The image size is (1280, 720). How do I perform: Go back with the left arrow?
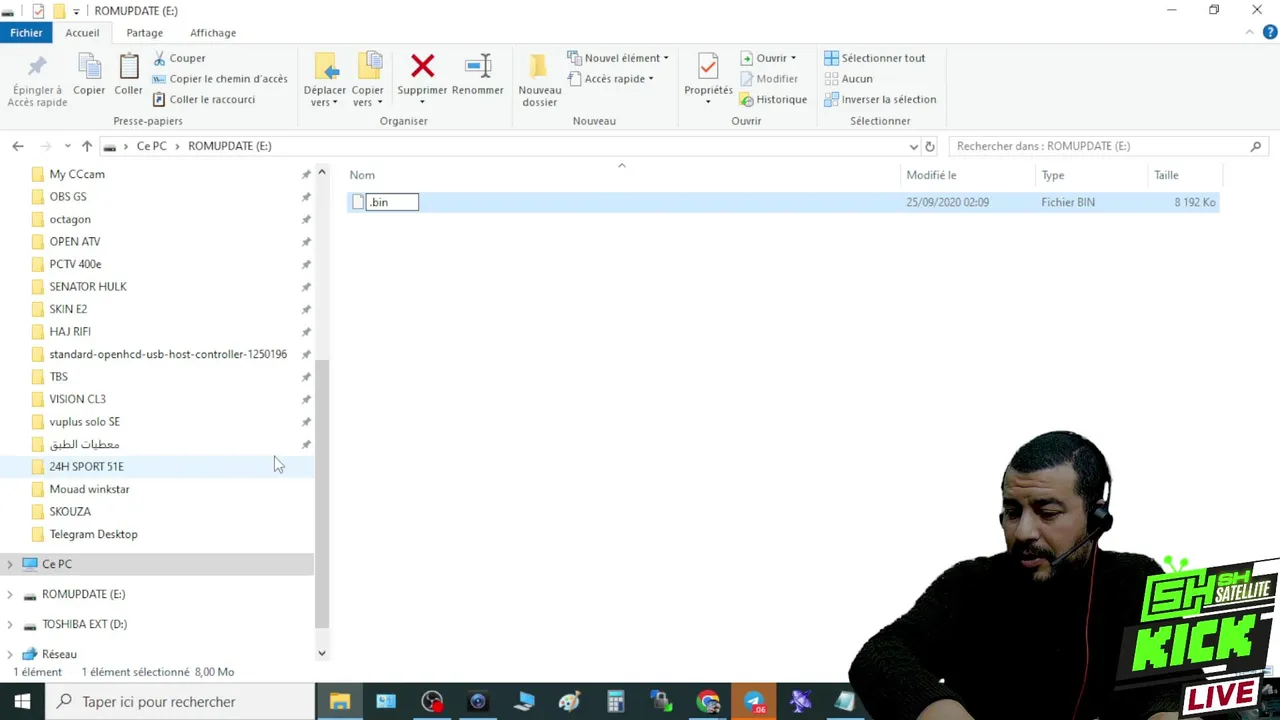pyautogui.click(x=18, y=146)
